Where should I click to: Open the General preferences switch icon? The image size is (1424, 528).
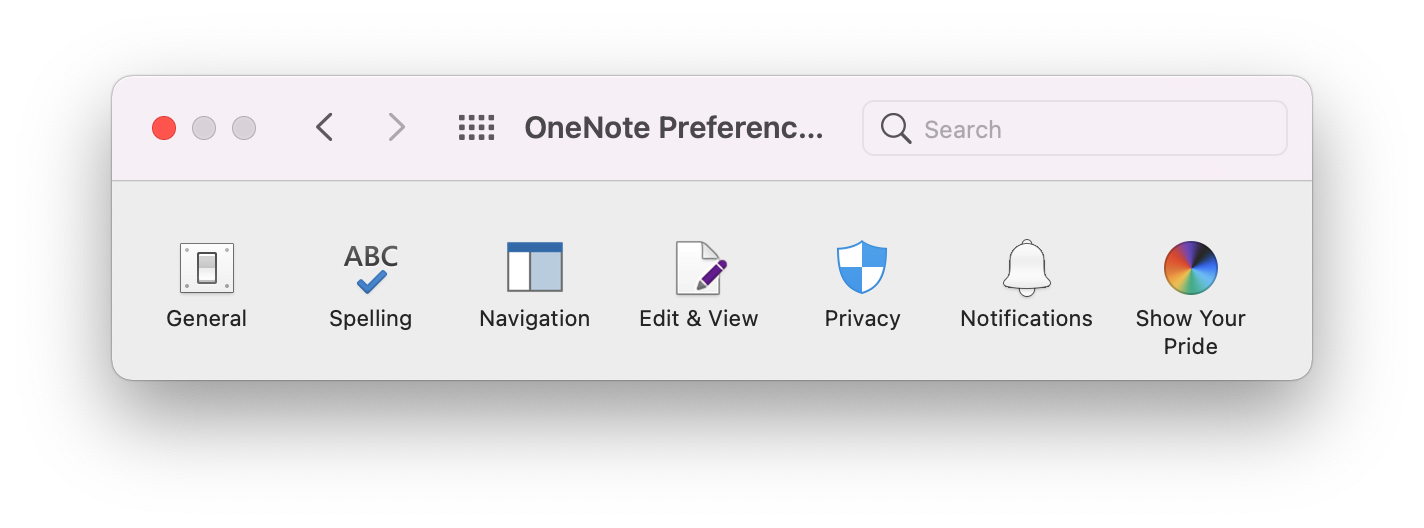point(207,268)
